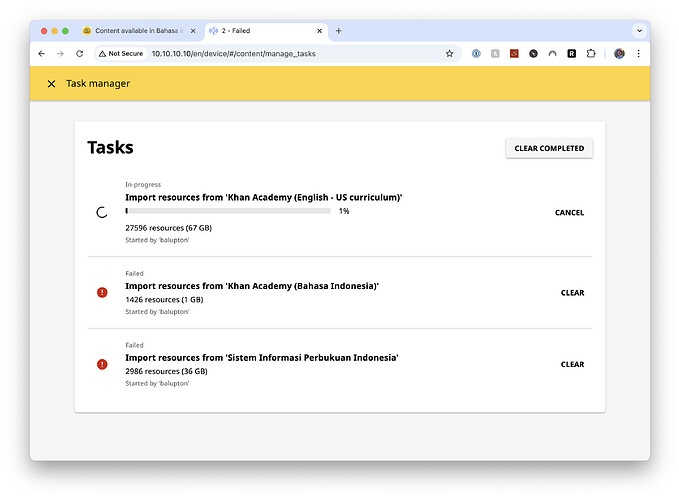Open the Extensions puzzle piece menu

(x=591, y=54)
